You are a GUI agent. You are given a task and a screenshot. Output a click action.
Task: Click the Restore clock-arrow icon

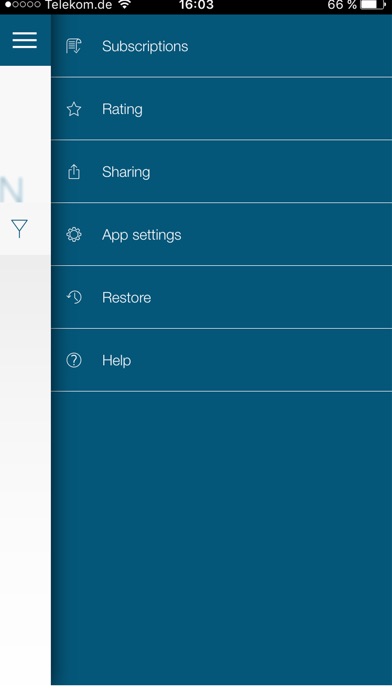pyautogui.click(x=74, y=297)
